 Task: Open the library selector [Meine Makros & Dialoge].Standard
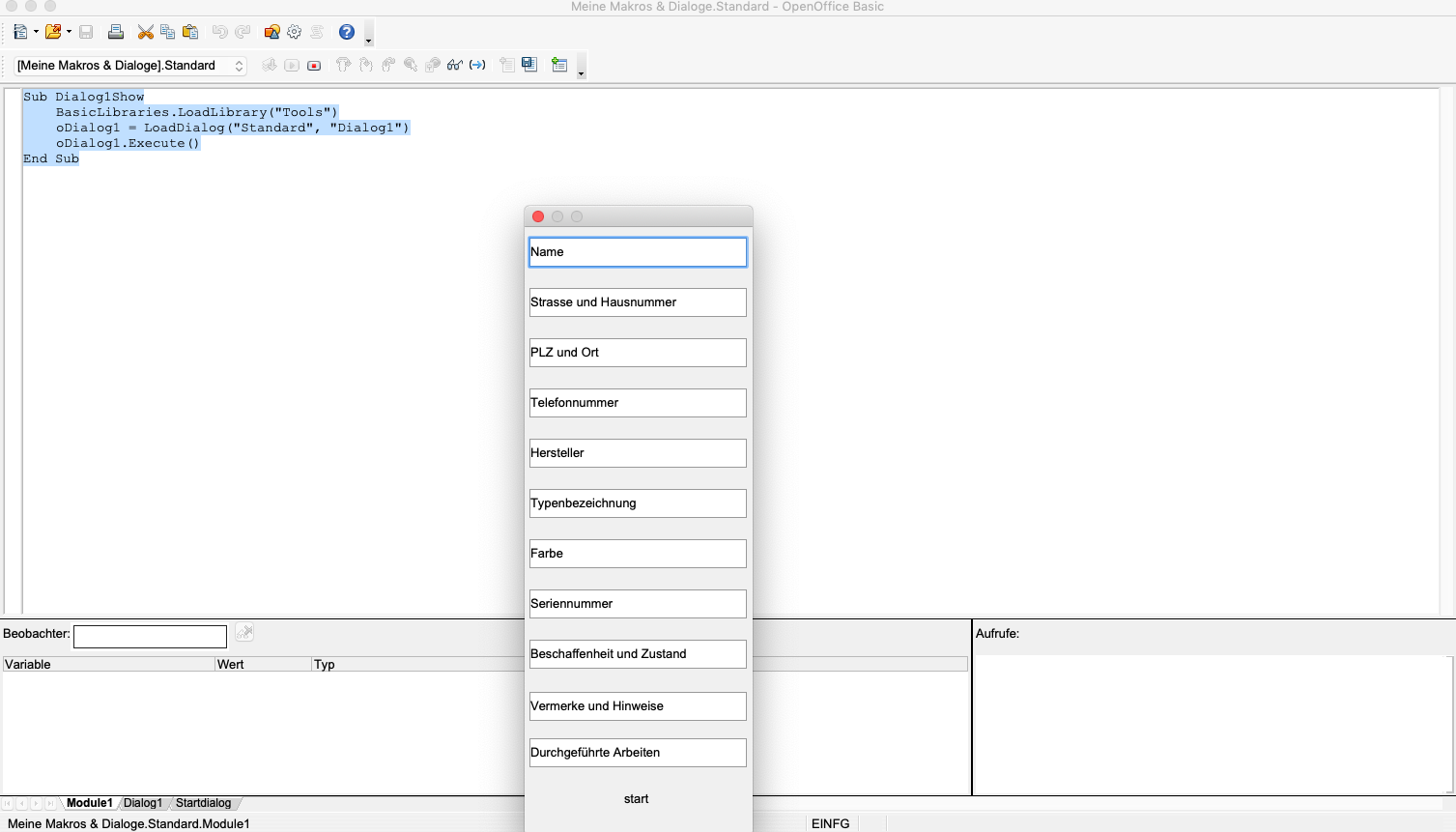point(130,66)
